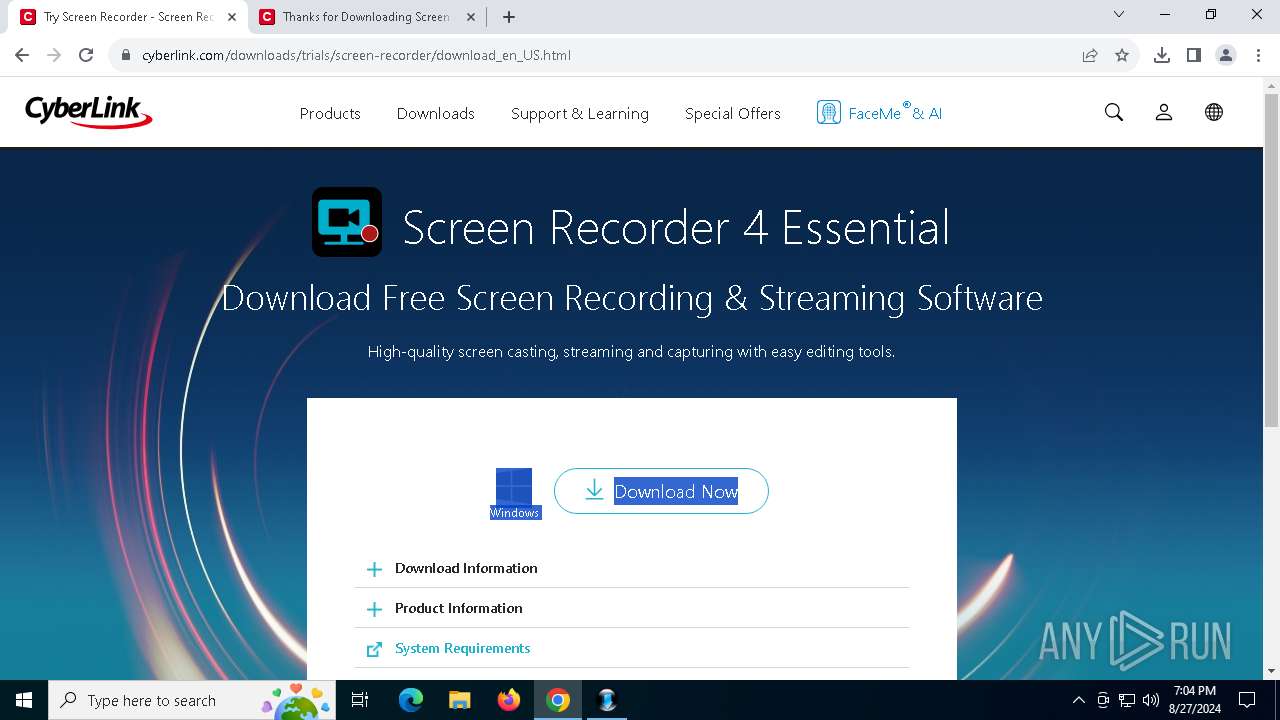Screen dimensions: 1280x720
Task: Open the Downloads menu
Action: tap(436, 114)
